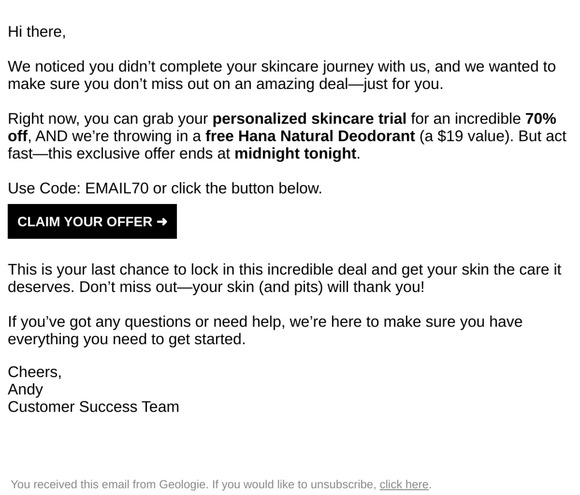The width and height of the screenshot is (580, 495).
Task: Click the promo code EMAIL70 text
Action: (117, 188)
